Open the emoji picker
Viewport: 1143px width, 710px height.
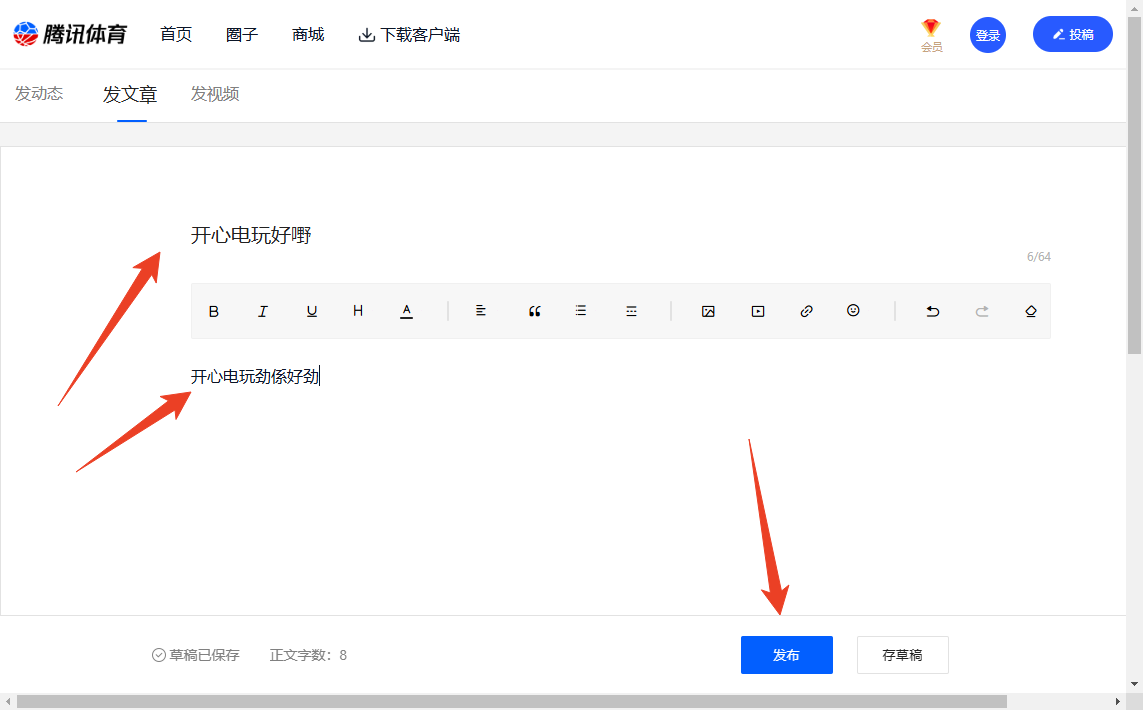click(x=853, y=311)
